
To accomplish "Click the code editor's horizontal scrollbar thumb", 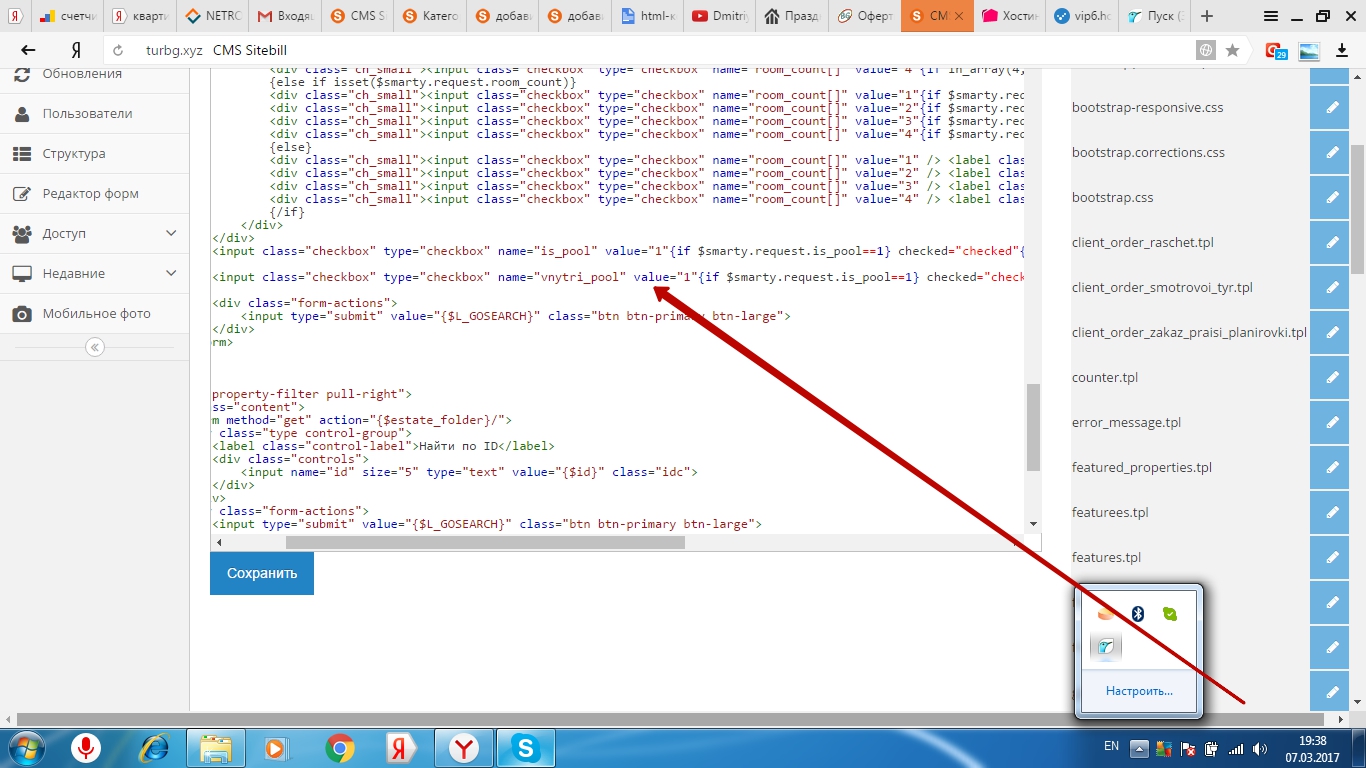I will coord(485,542).
